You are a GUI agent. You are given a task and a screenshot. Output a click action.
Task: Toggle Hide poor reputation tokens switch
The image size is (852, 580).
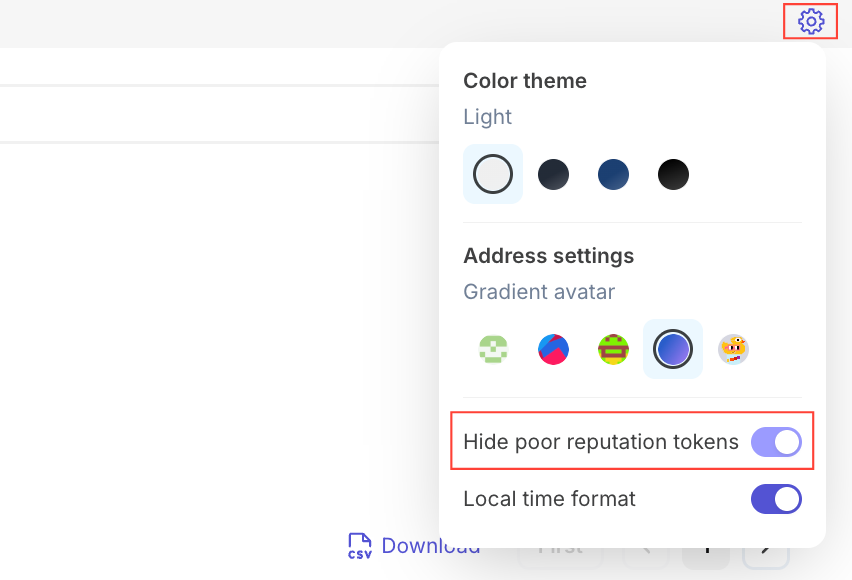pos(776,441)
